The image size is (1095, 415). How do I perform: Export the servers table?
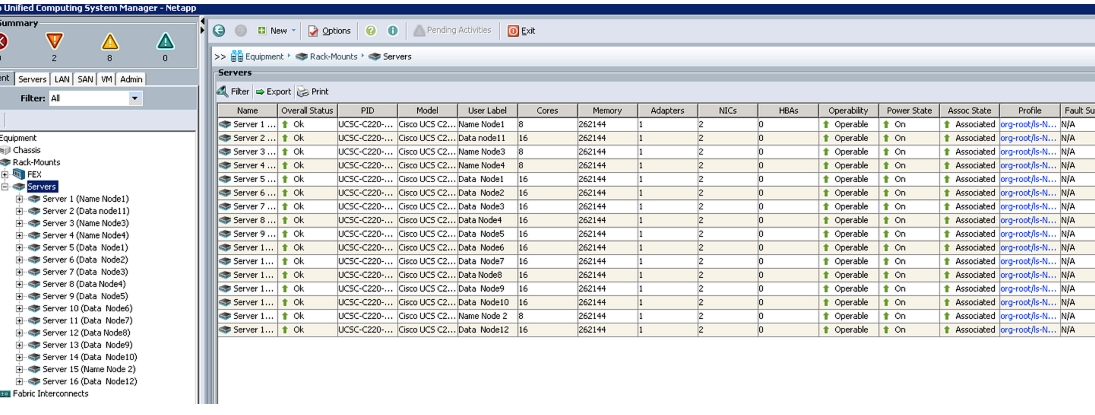[273, 92]
